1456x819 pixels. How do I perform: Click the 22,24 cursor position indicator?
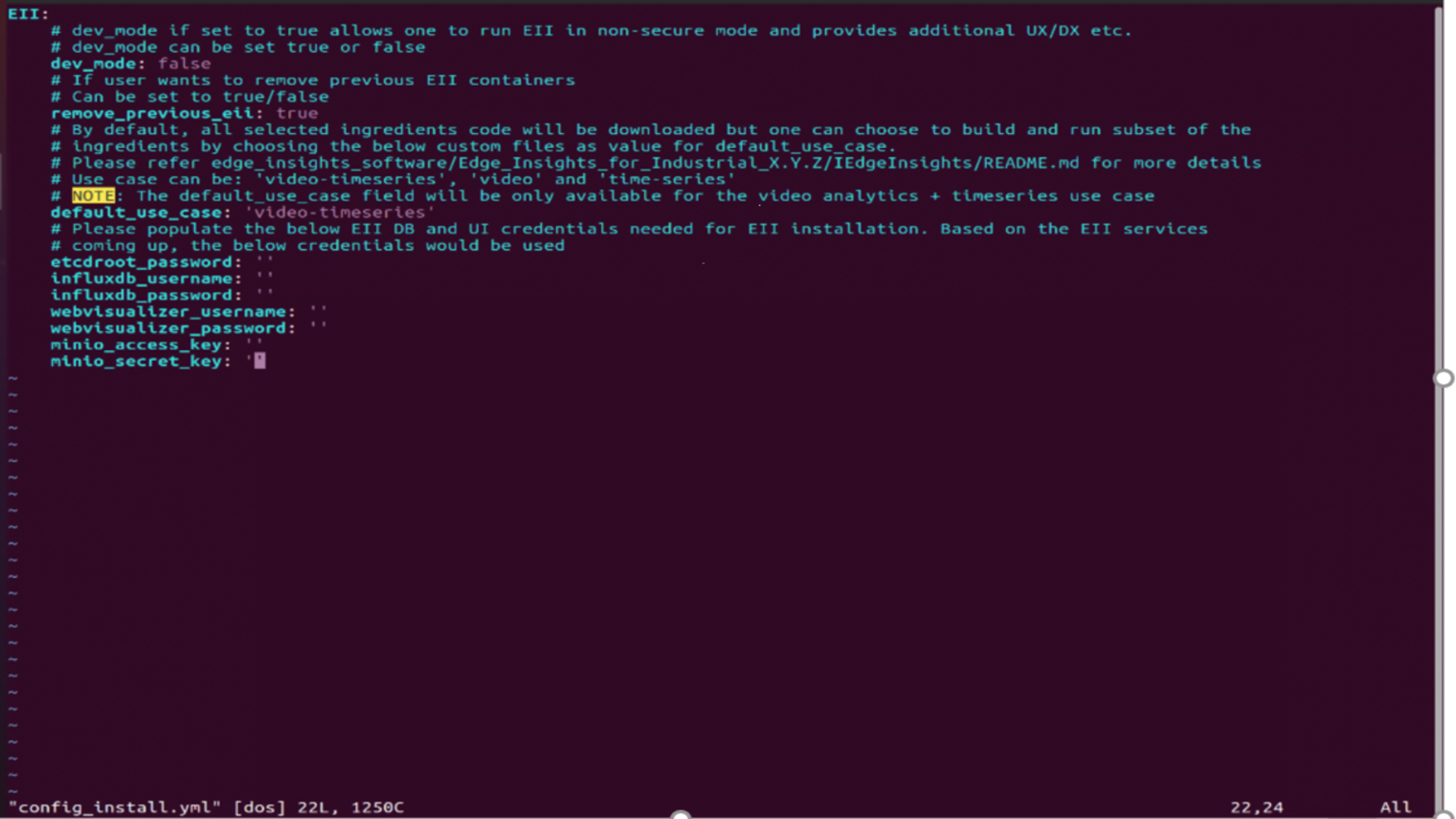tap(1256, 807)
